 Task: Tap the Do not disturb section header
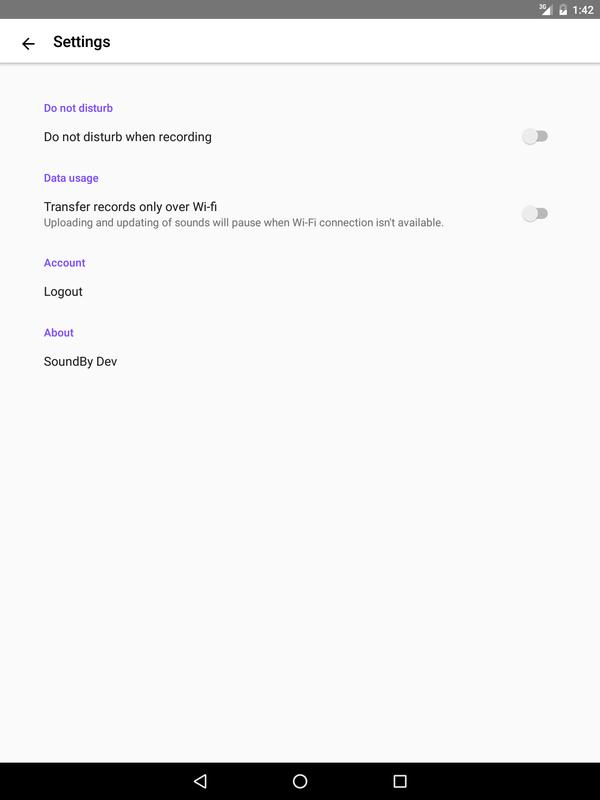click(x=78, y=108)
